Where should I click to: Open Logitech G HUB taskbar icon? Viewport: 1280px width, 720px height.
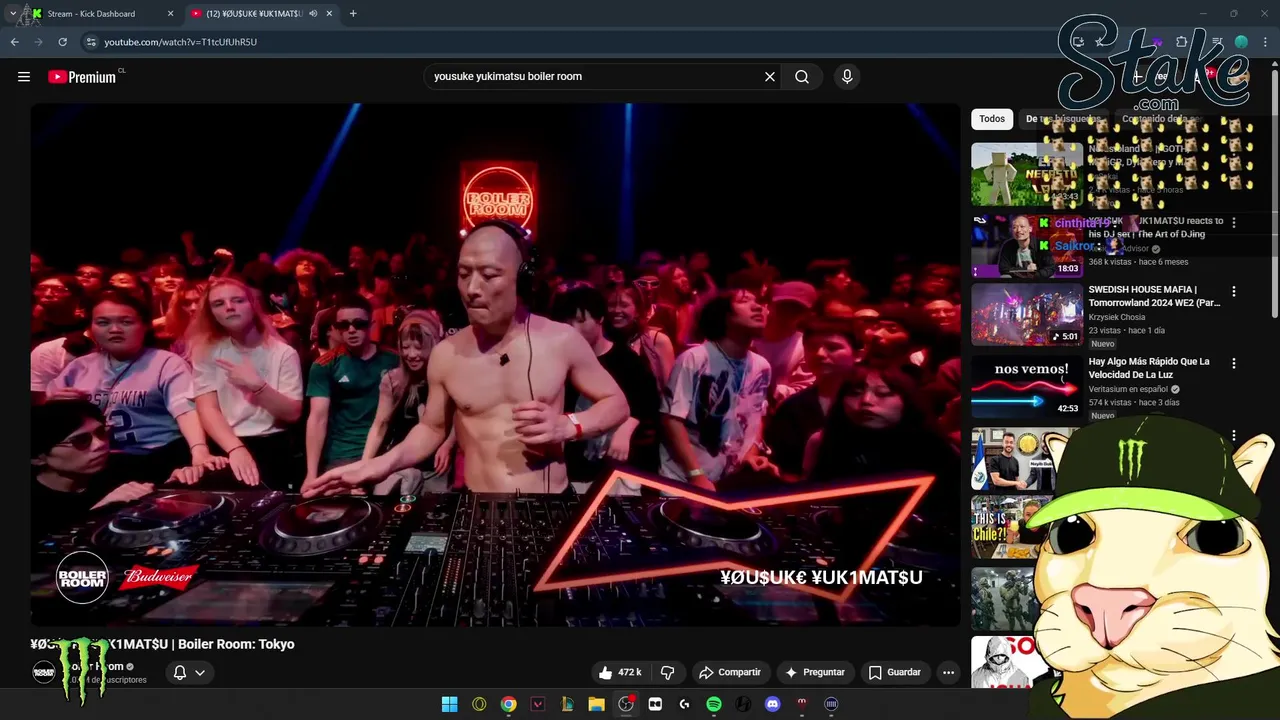(684, 704)
